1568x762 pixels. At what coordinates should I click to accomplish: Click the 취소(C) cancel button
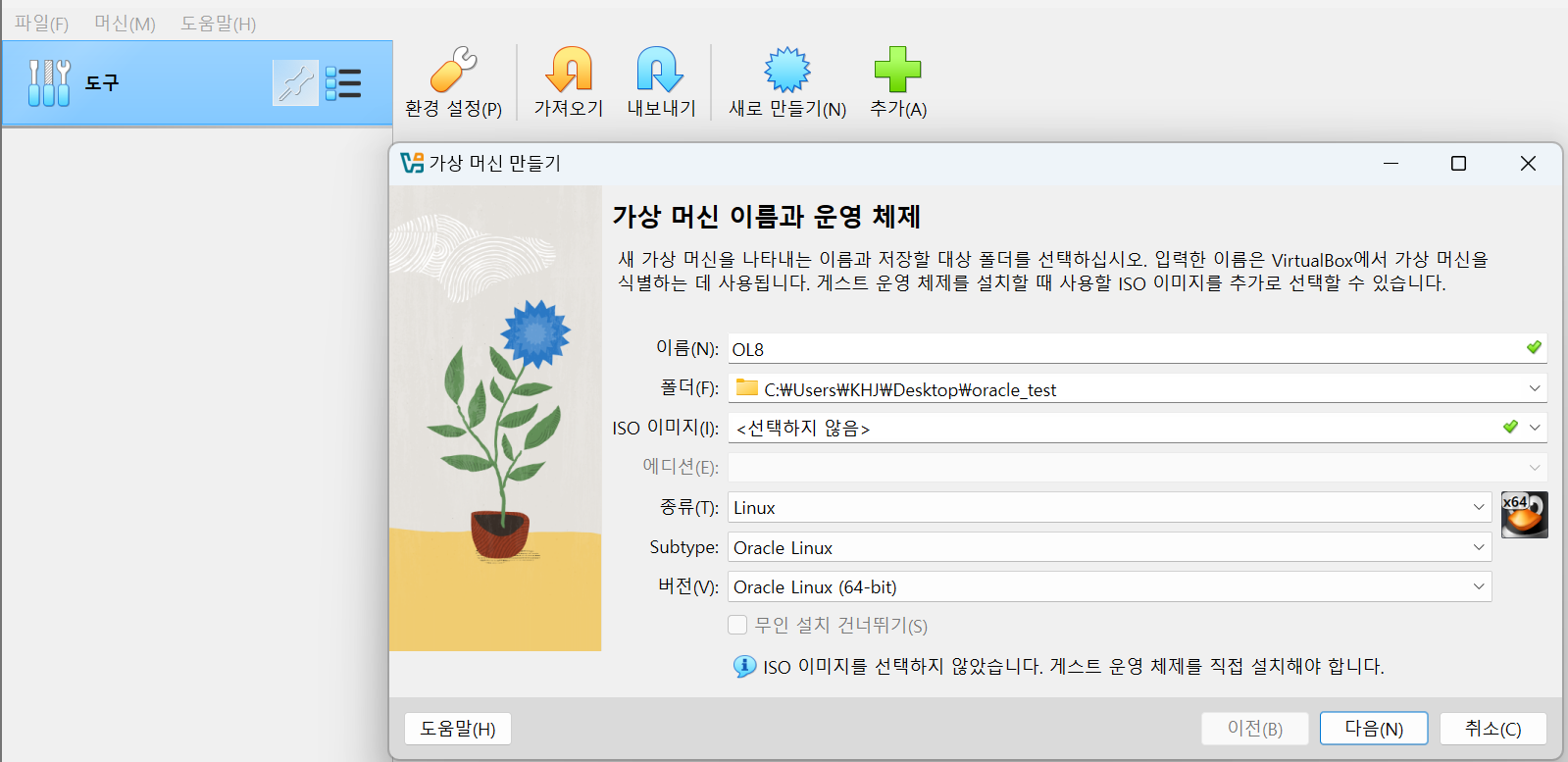(1492, 729)
